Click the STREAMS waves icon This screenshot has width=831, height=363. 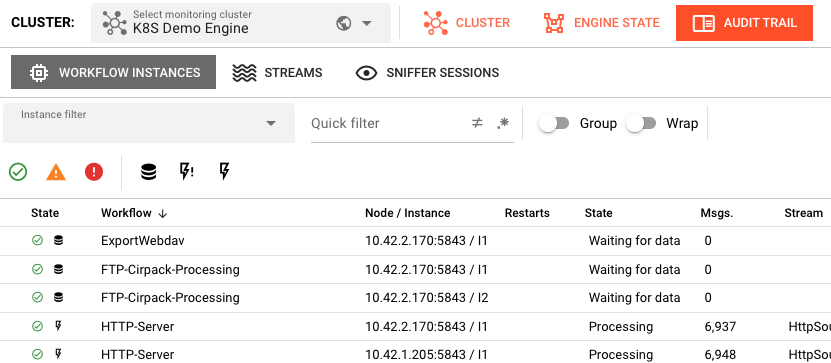(244, 73)
